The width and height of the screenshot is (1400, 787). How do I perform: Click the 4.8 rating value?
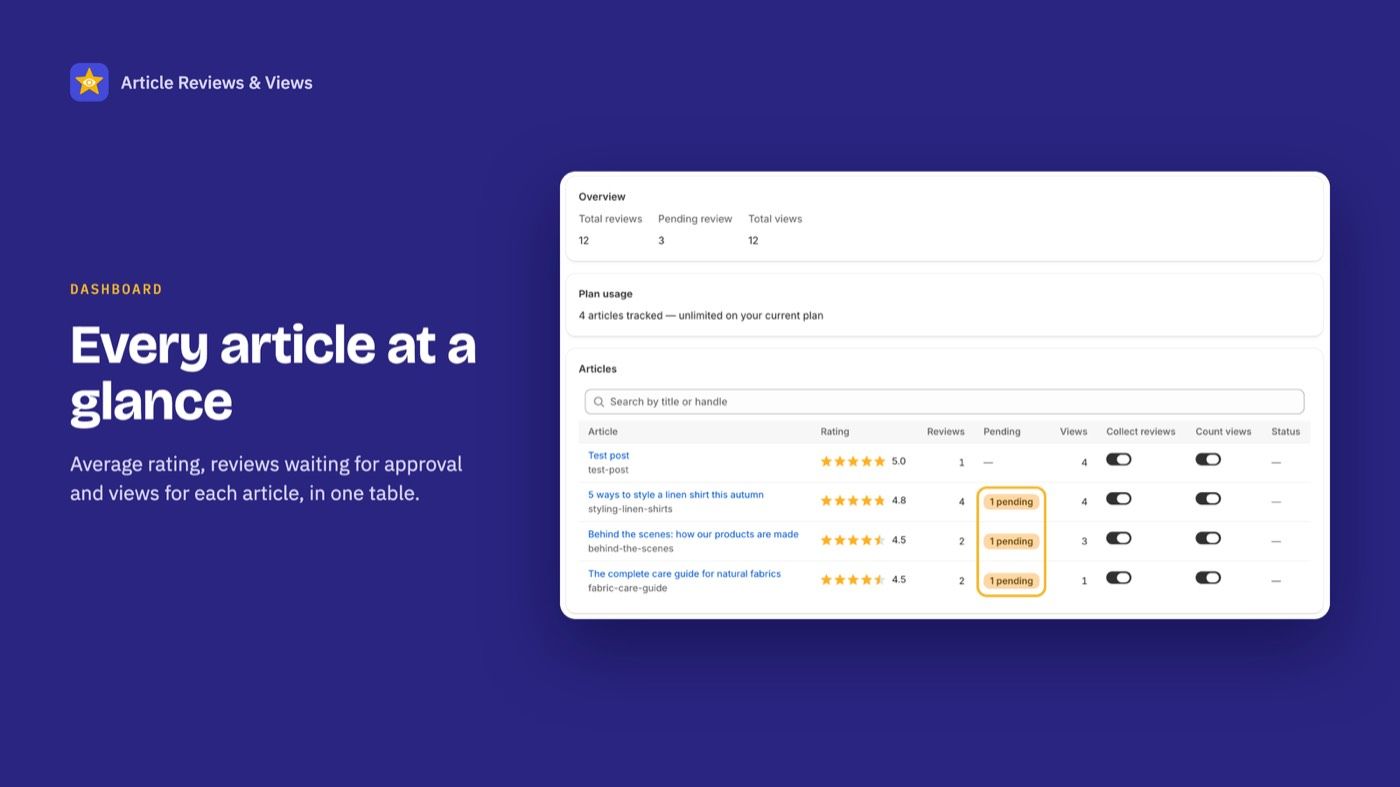point(899,501)
